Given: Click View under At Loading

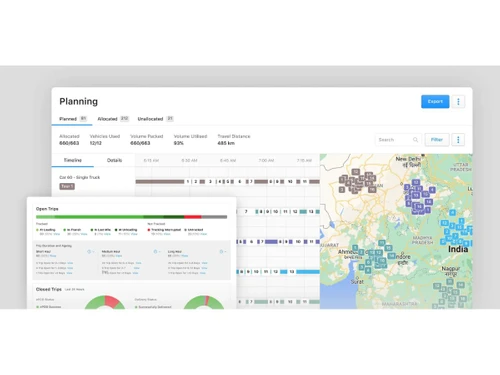Looking at the screenshot, I should click(57, 234).
